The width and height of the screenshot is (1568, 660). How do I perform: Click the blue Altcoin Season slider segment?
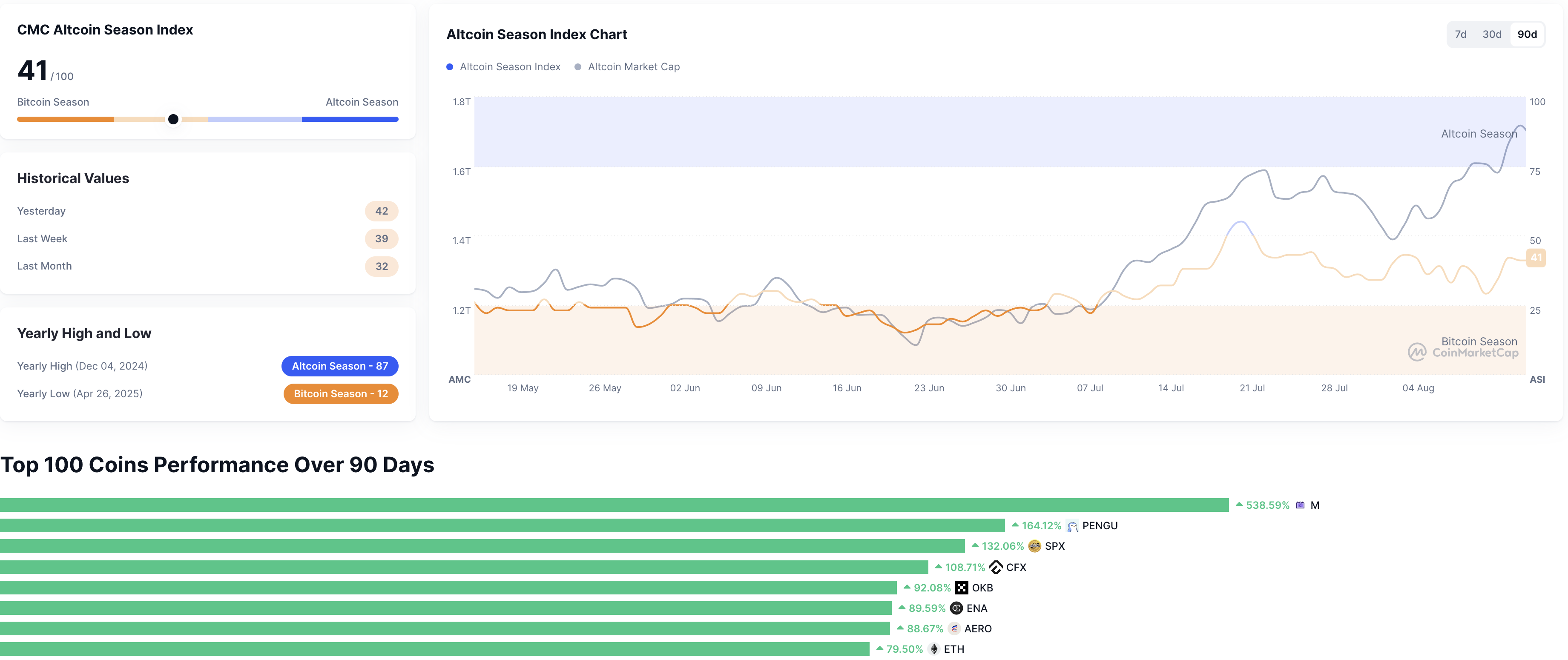(x=350, y=119)
